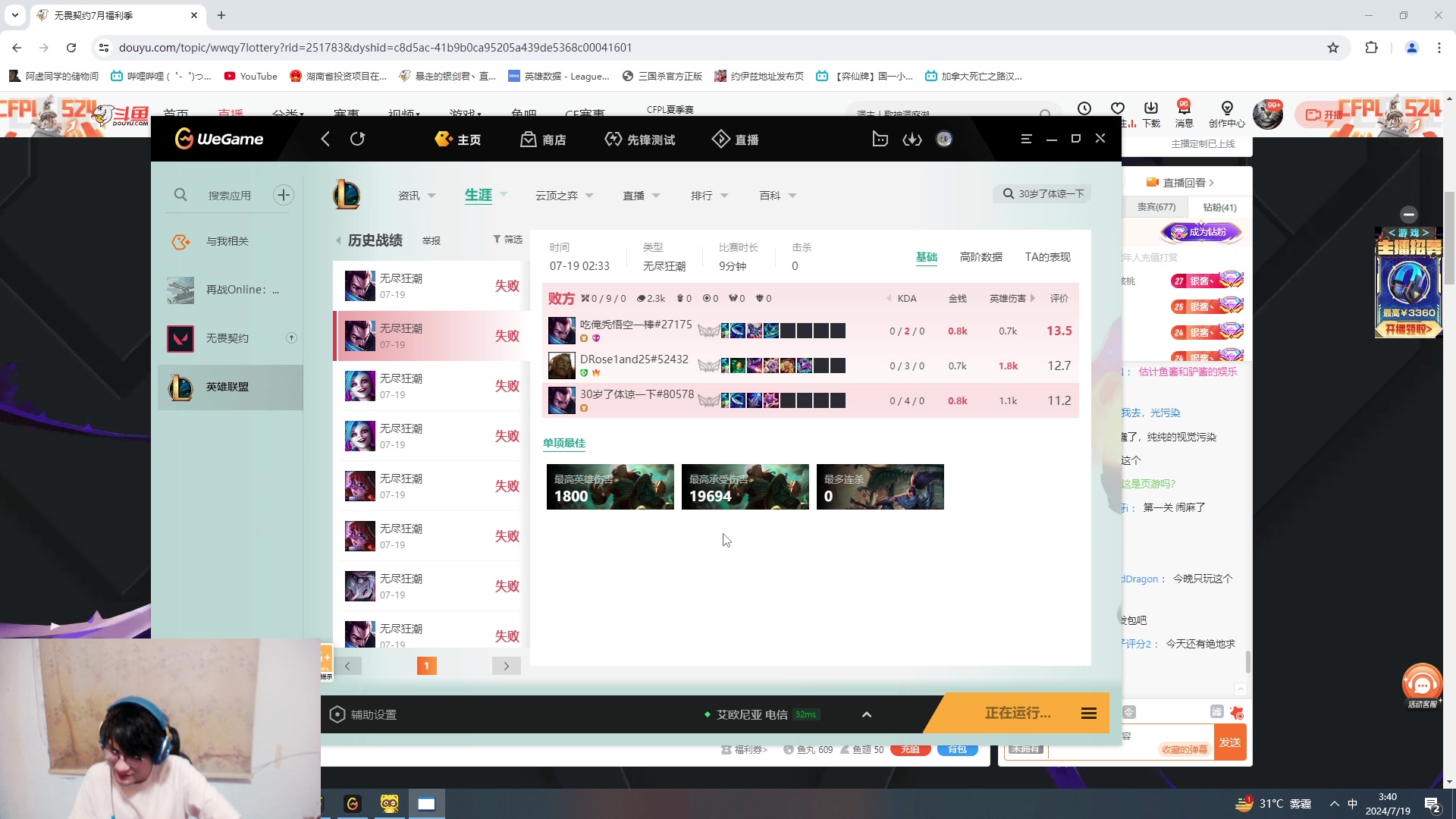The height and width of the screenshot is (819, 1456).
Task: Click the 最高英雄伤害 1800 thumbnail
Action: tap(610, 487)
